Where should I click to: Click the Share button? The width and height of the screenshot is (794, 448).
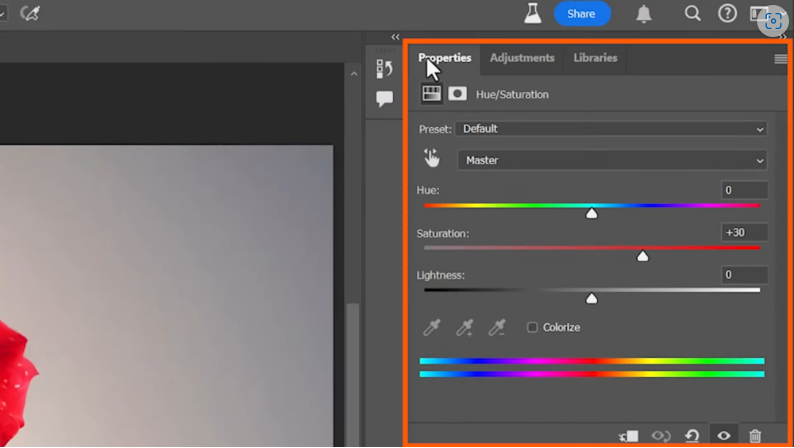click(582, 14)
